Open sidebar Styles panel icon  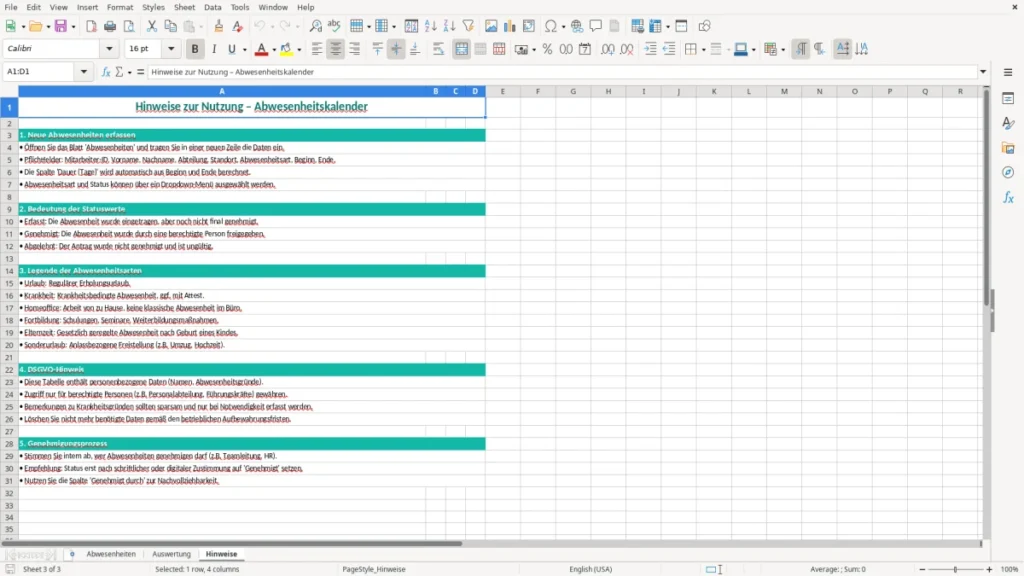point(1008,123)
